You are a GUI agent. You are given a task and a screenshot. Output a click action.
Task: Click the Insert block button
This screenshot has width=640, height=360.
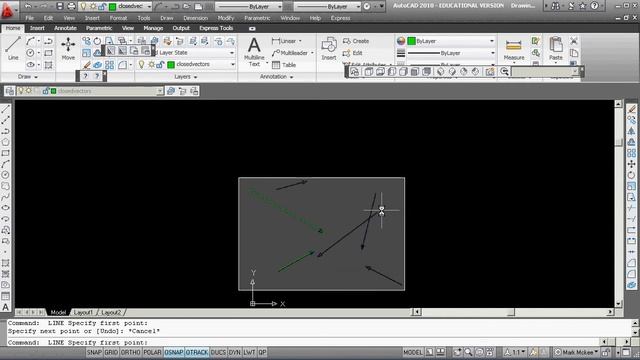pos(329,49)
